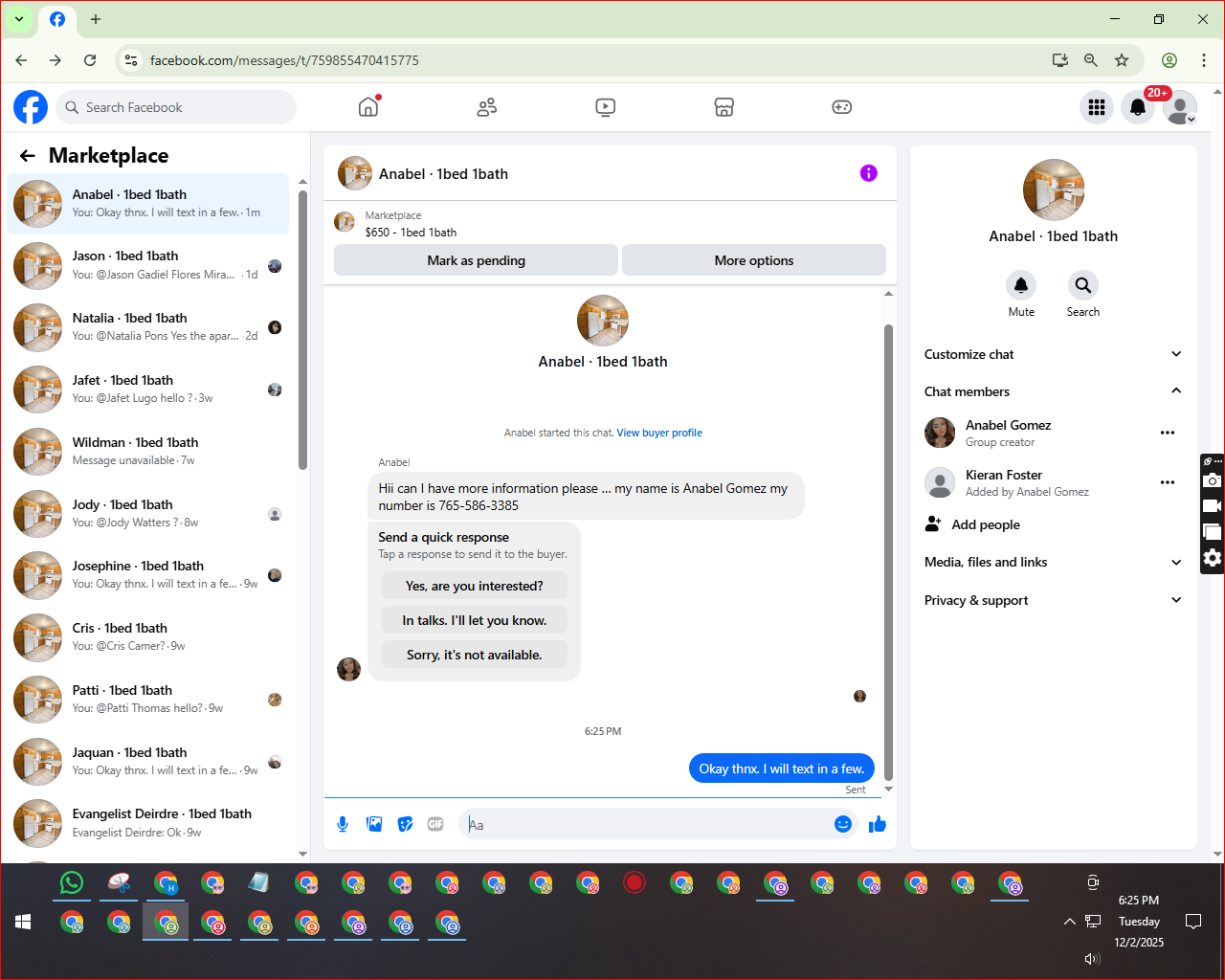Open Josephine · 1bed 1bath conversation

(x=148, y=575)
